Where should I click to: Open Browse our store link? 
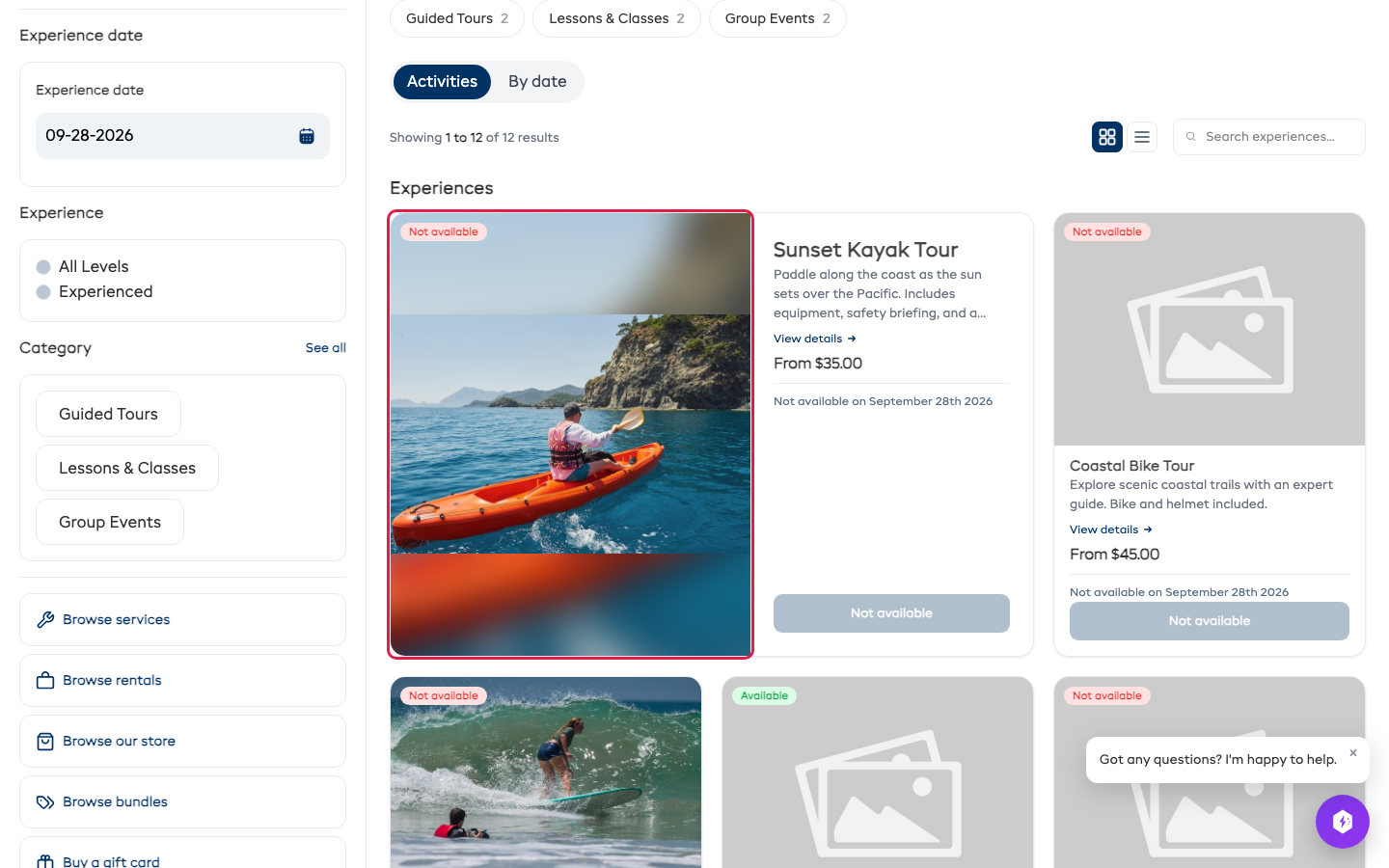click(x=182, y=741)
